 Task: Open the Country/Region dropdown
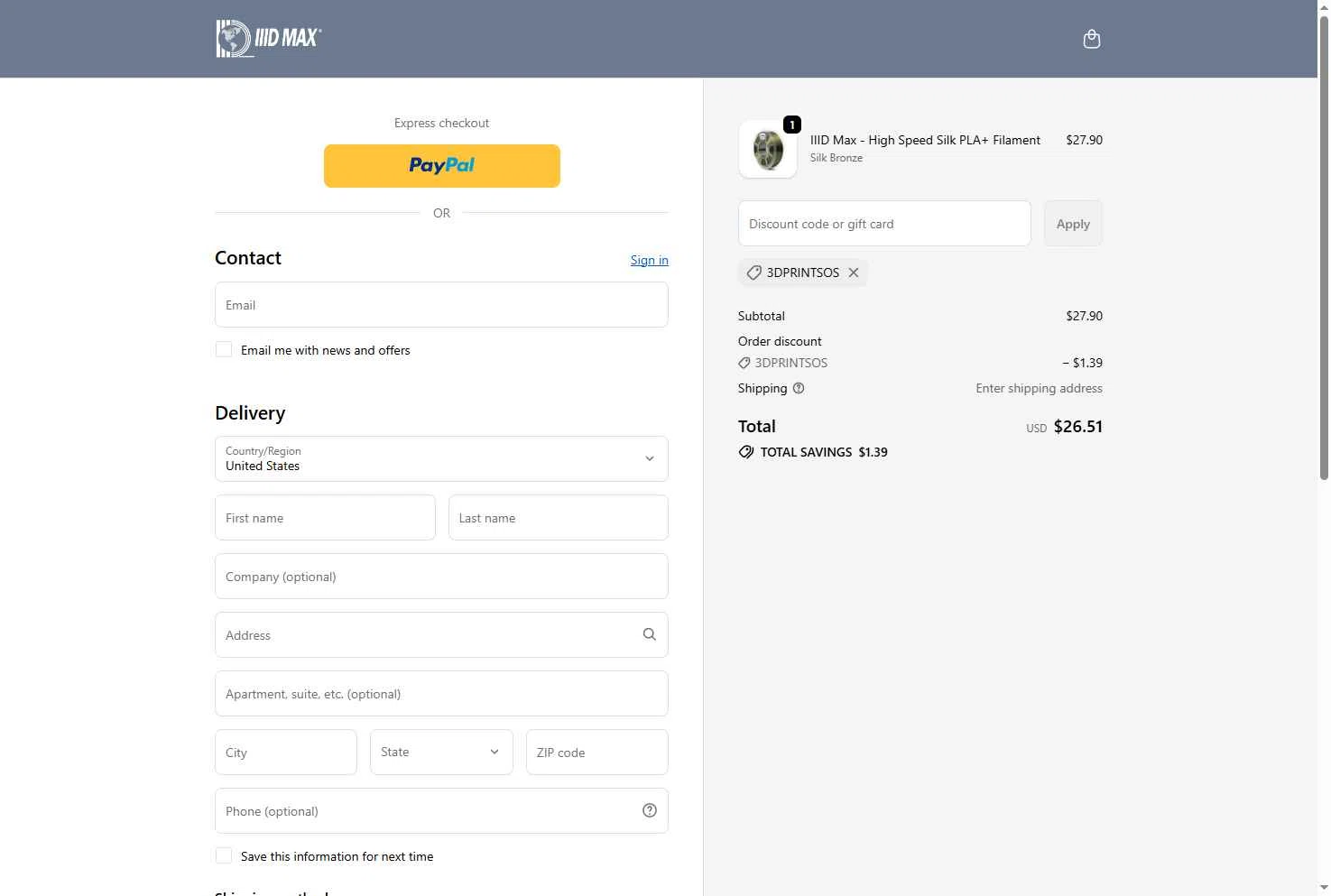click(x=441, y=458)
